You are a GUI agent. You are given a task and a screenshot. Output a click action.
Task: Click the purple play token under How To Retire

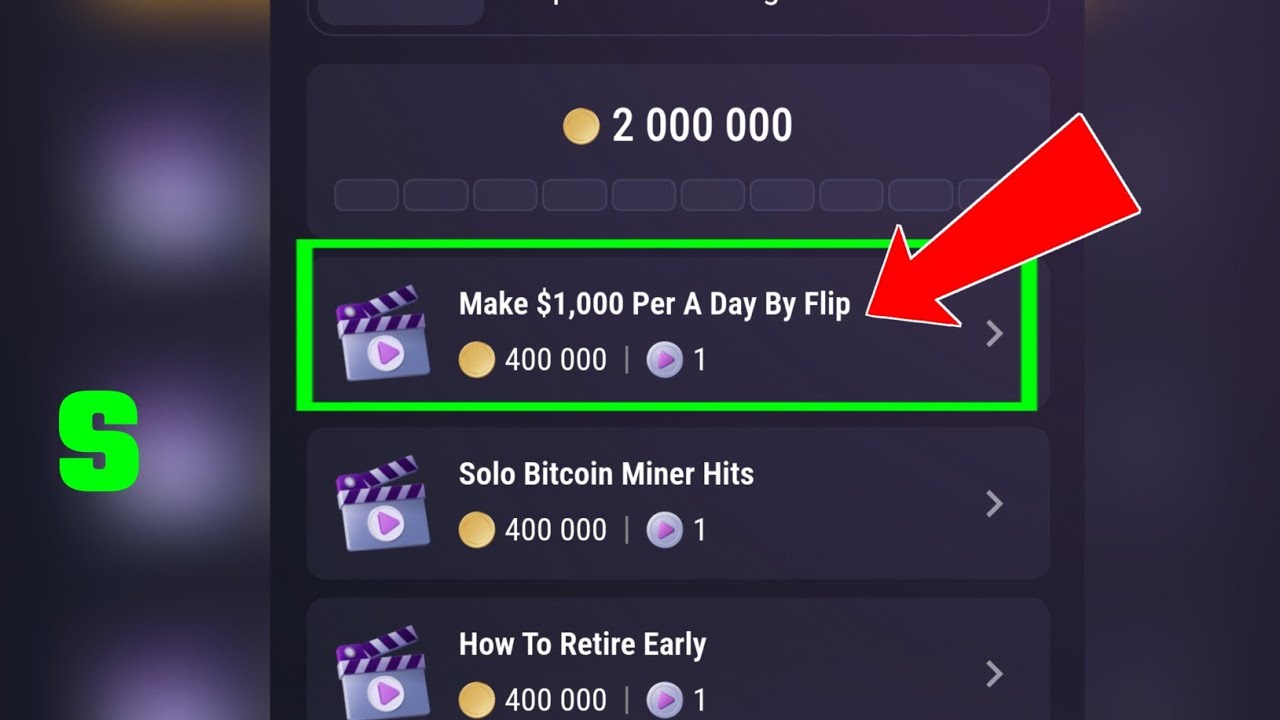664,699
